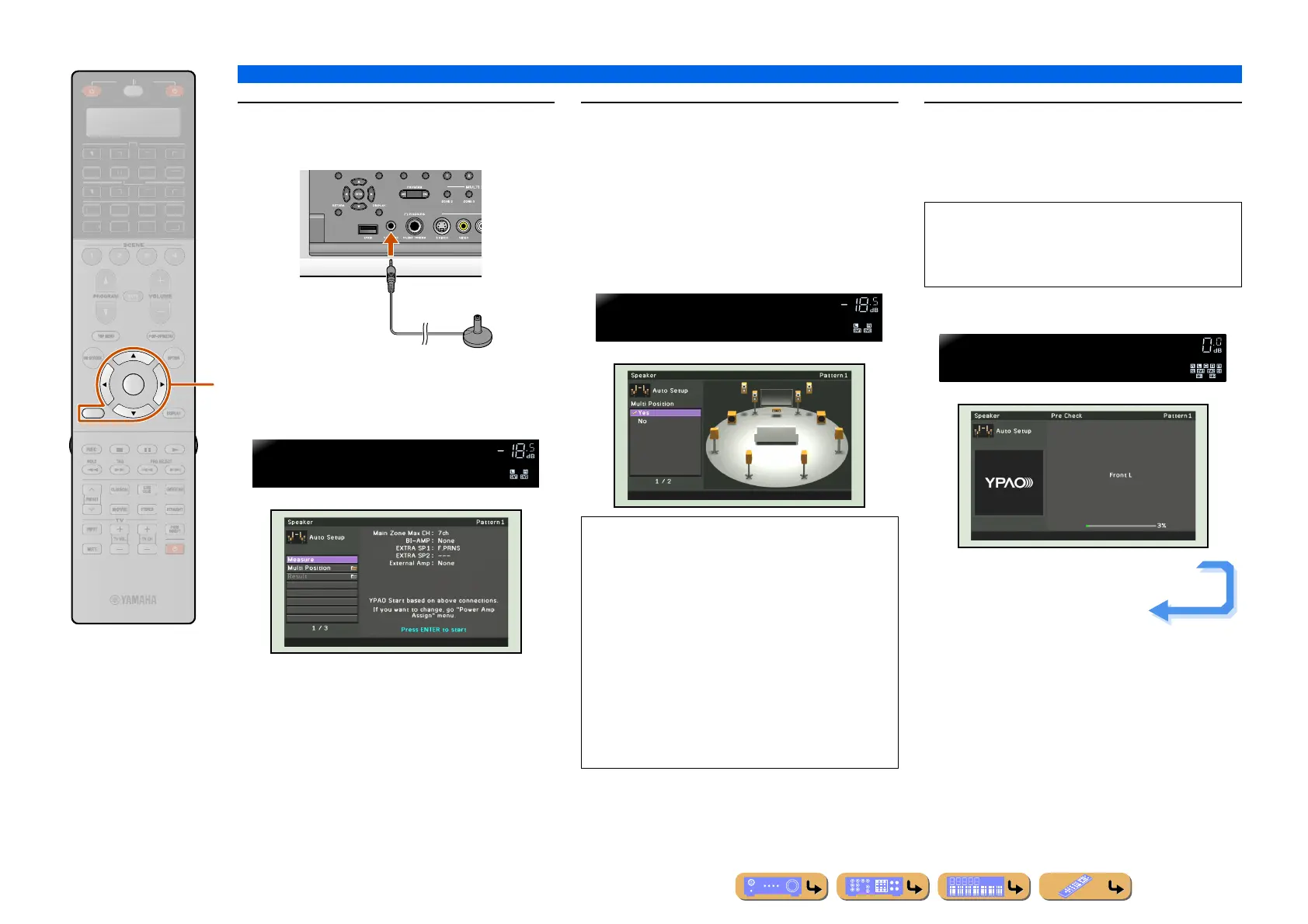Click the YPAO microphone illustration
The image size is (1308, 924).
pos(478,332)
